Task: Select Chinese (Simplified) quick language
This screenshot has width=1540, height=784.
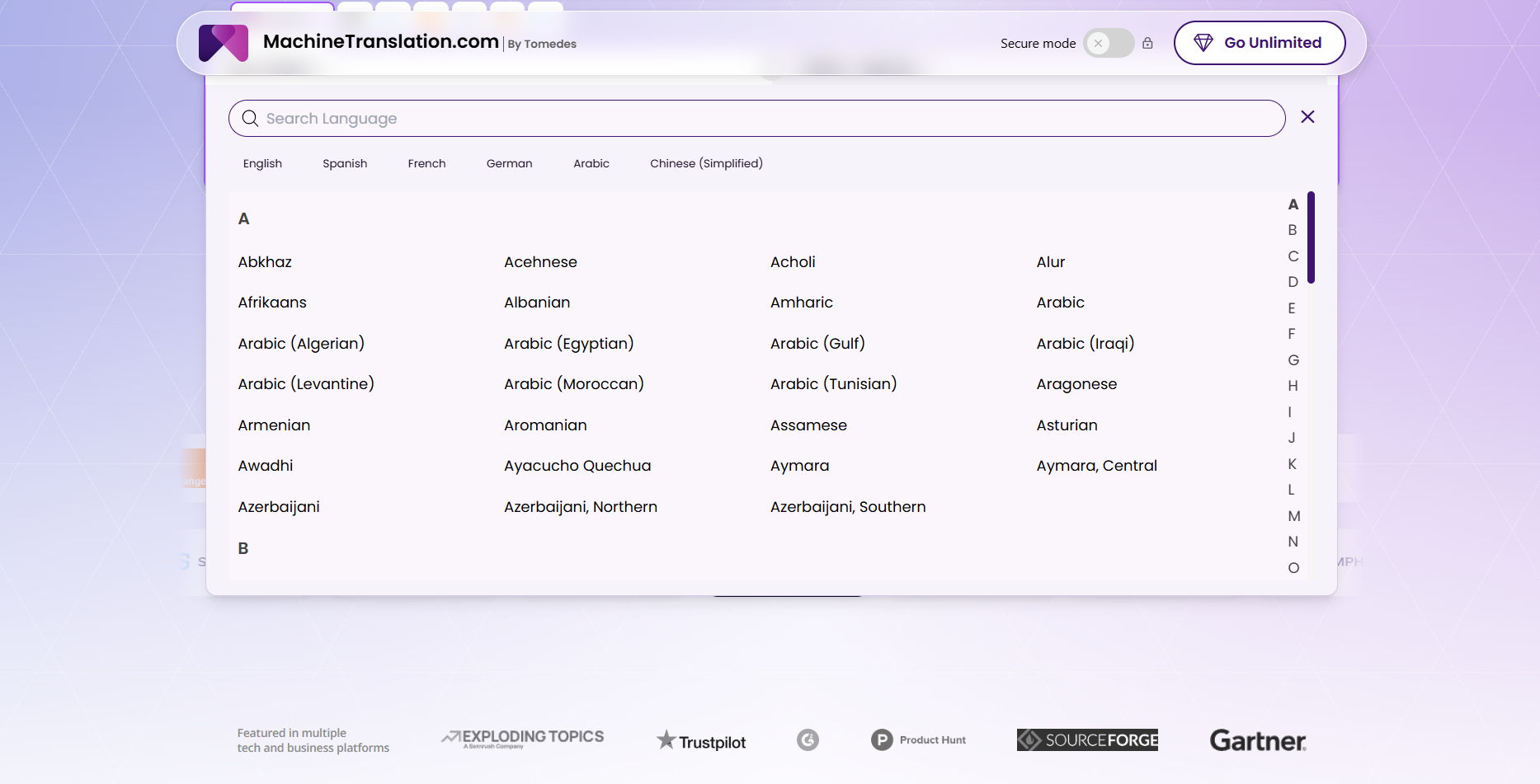Action: pyautogui.click(x=706, y=163)
